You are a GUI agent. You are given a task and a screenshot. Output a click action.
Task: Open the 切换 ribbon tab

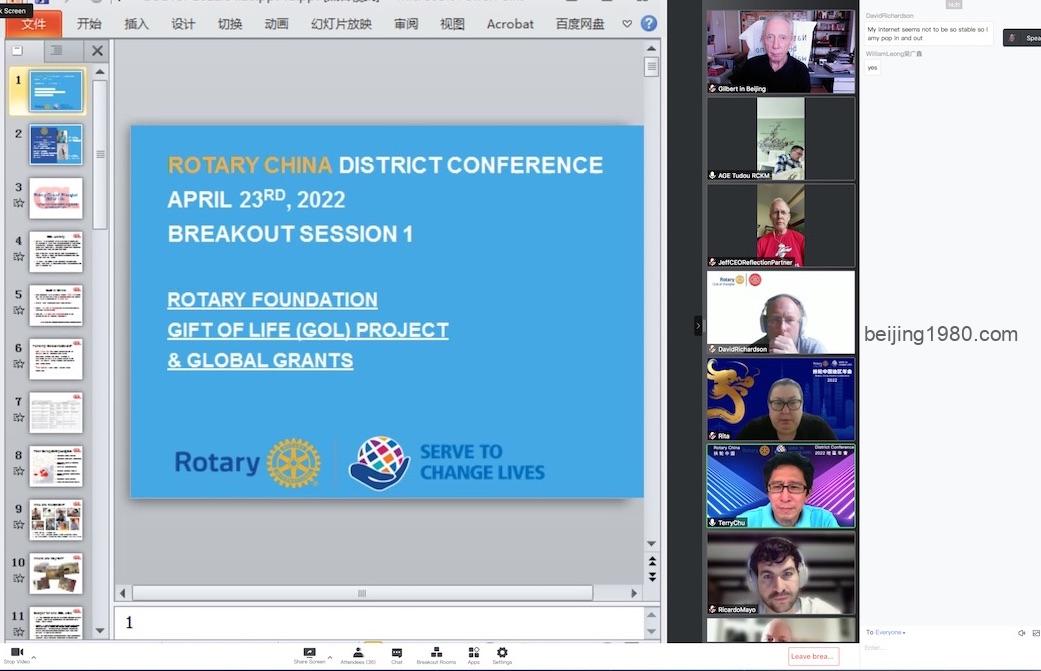pos(230,25)
